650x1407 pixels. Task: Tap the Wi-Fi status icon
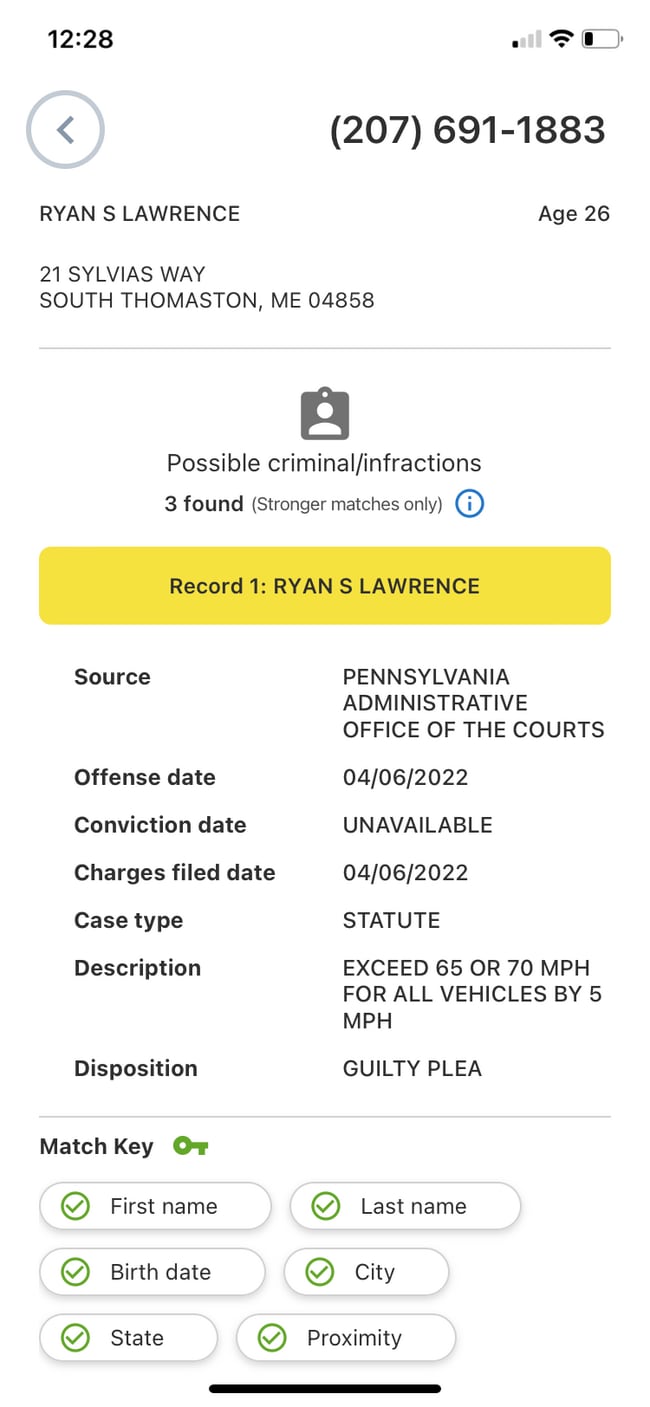562,39
